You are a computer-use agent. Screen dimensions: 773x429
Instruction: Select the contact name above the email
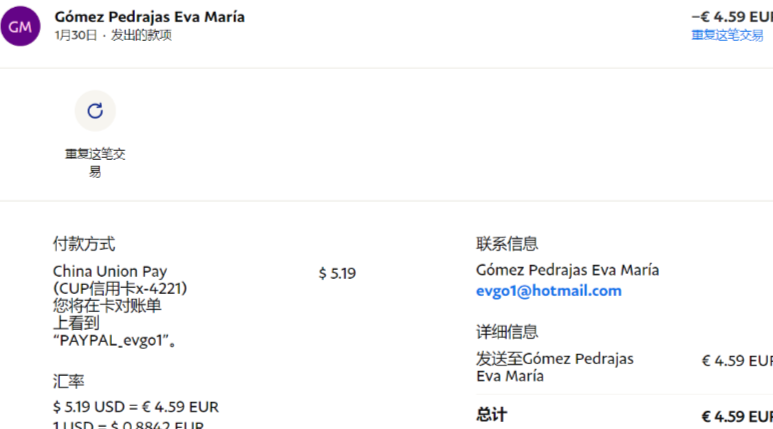click(x=567, y=270)
